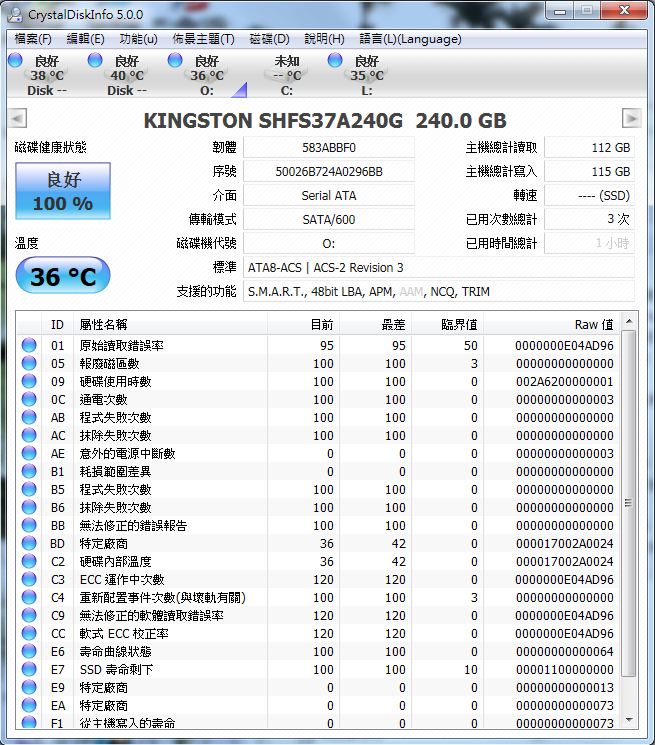The height and width of the screenshot is (745, 655).
Task: Click the 傳輸模式 field SATA/600
Action: [x=329, y=220]
